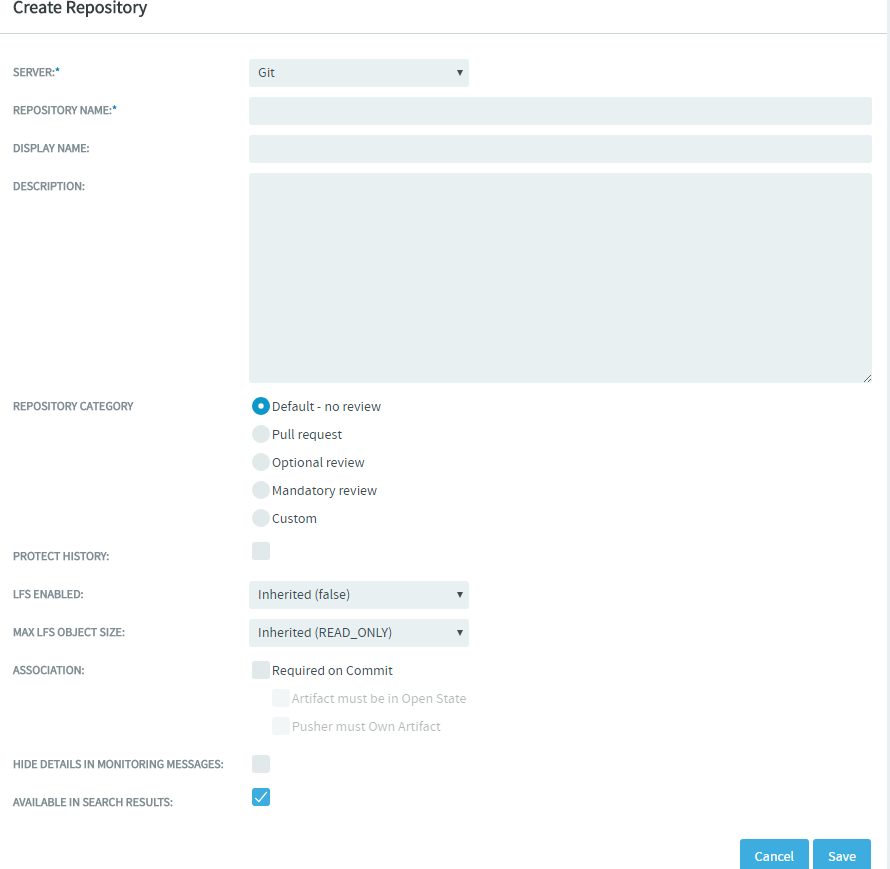The image size is (890, 869).
Task: Expand the Max LFS Object Size dropdown
Action: 359,633
